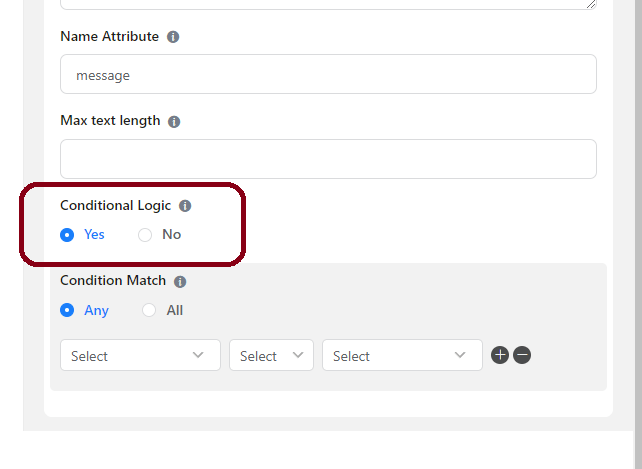Click the All label under Condition Match
The width and height of the screenshot is (642, 469).
[x=175, y=310]
